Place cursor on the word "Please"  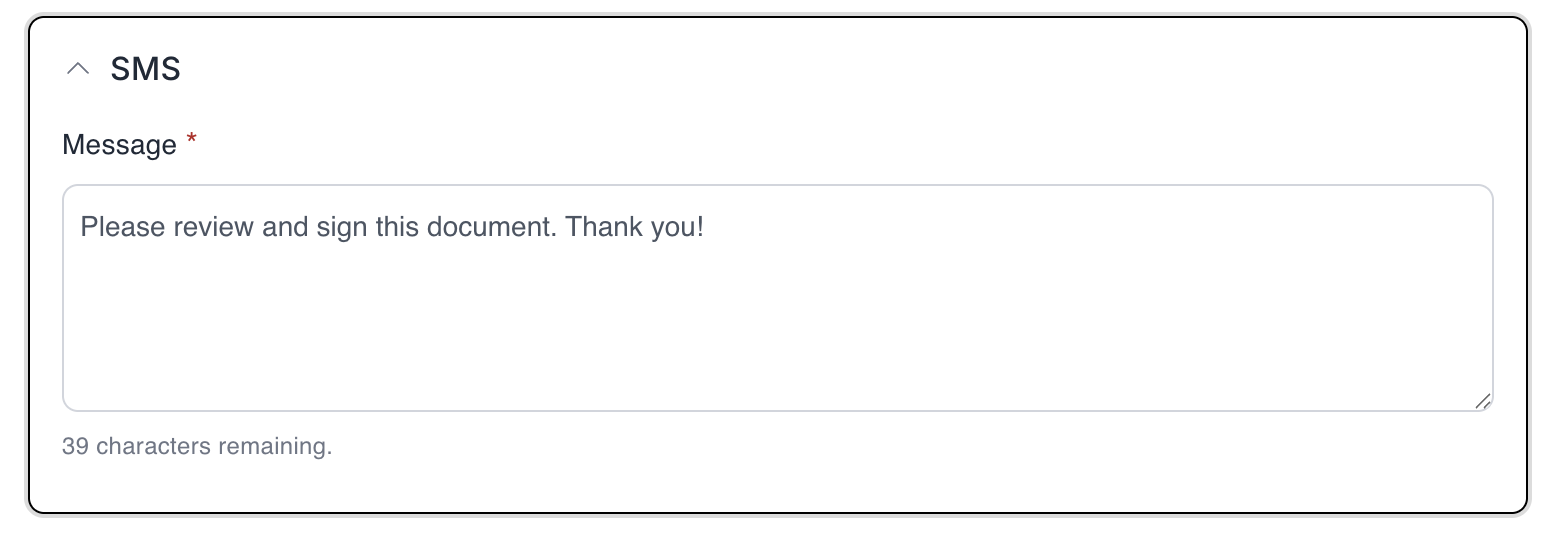[123, 227]
